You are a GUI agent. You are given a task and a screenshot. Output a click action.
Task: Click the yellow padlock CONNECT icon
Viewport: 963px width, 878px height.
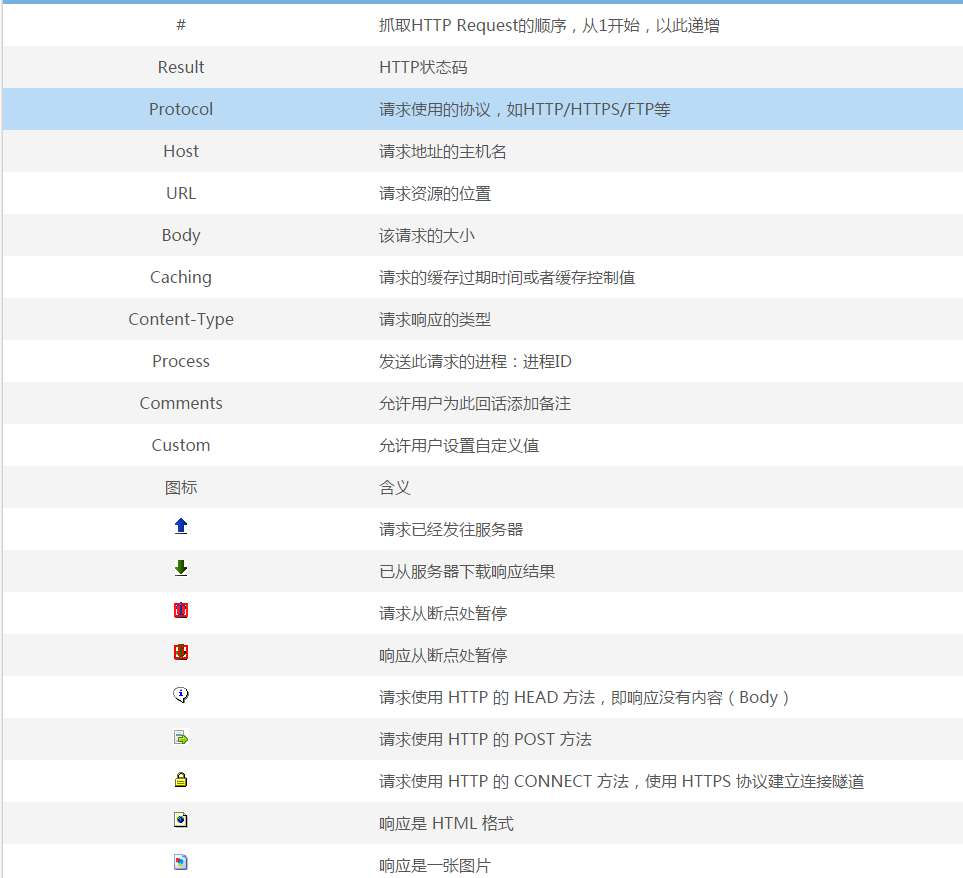[x=181, y=779]
